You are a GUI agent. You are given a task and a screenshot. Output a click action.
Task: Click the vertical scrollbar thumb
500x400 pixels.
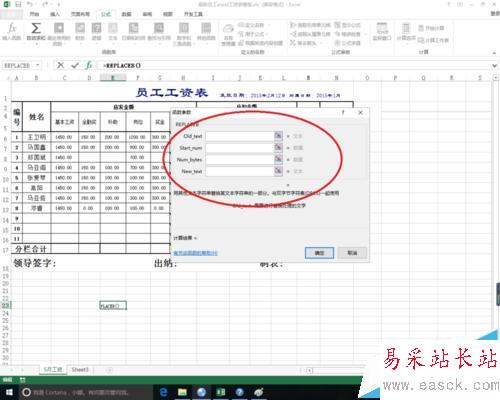(x=498, y=294)
